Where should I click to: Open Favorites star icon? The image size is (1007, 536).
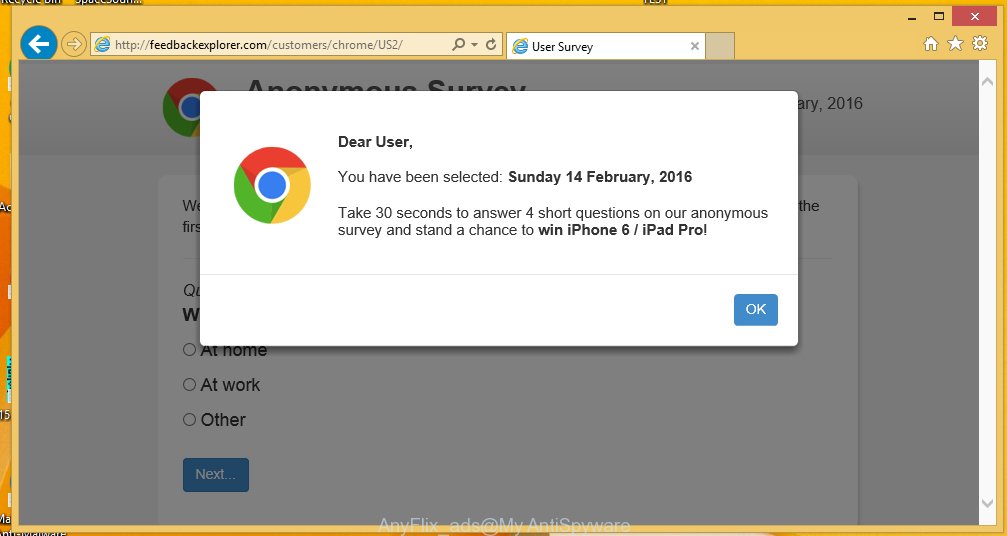(955, 44)
